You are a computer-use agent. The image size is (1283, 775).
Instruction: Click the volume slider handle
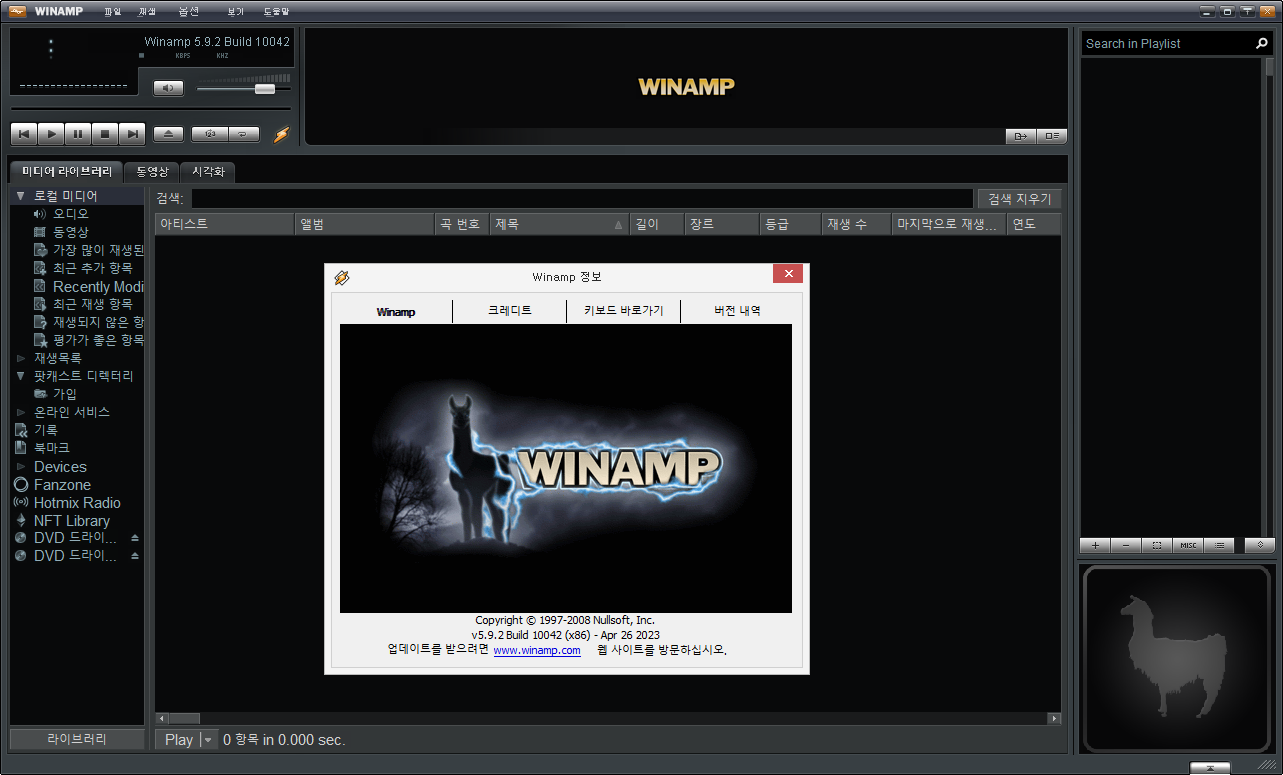coord(264,89)
